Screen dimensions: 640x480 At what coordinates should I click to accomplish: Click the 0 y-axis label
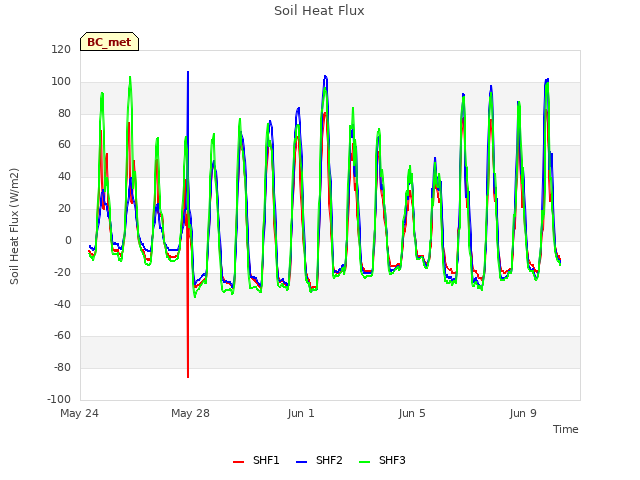(68, 240)
